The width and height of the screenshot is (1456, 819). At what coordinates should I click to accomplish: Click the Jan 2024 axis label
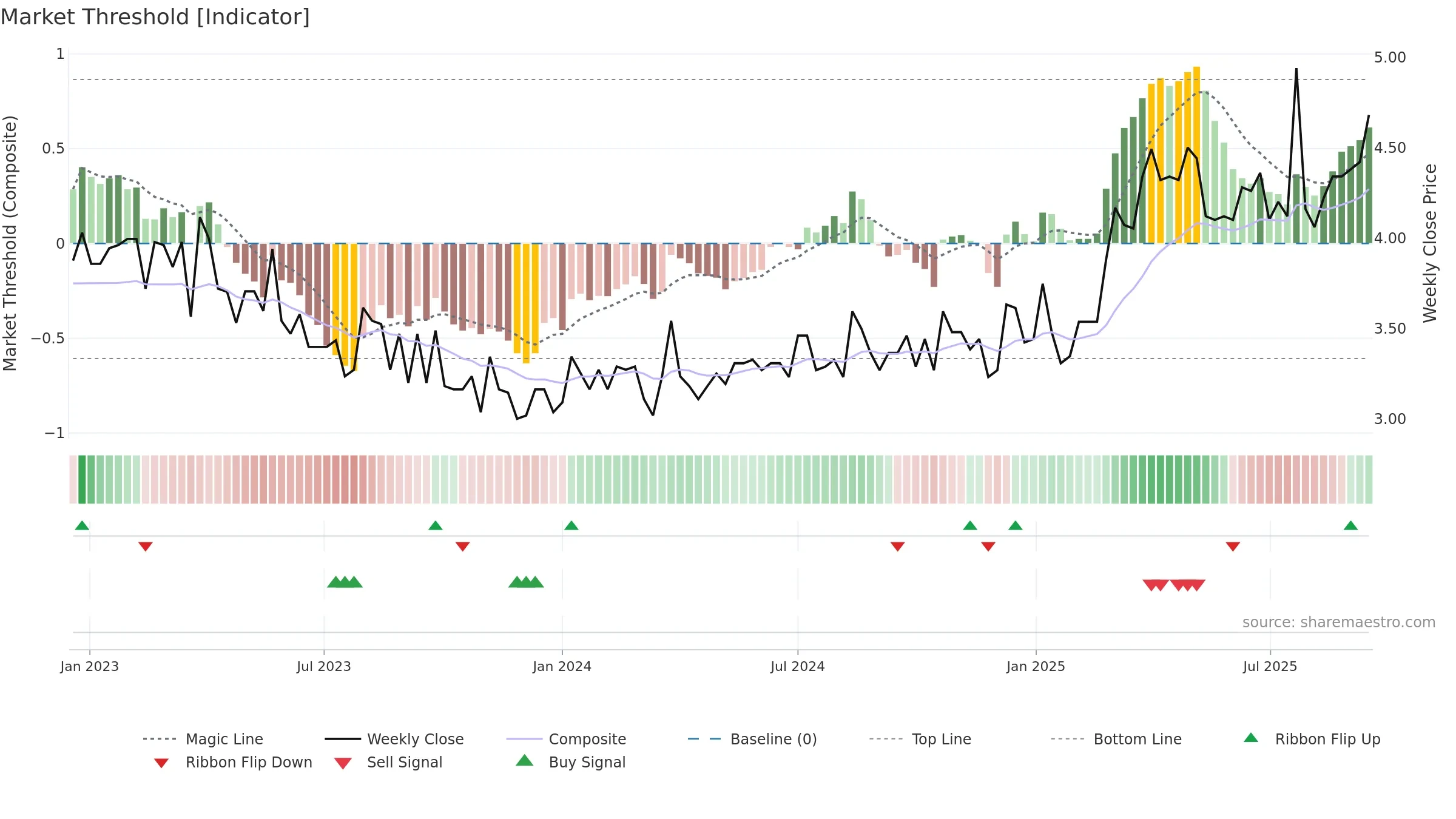[562, 666]
